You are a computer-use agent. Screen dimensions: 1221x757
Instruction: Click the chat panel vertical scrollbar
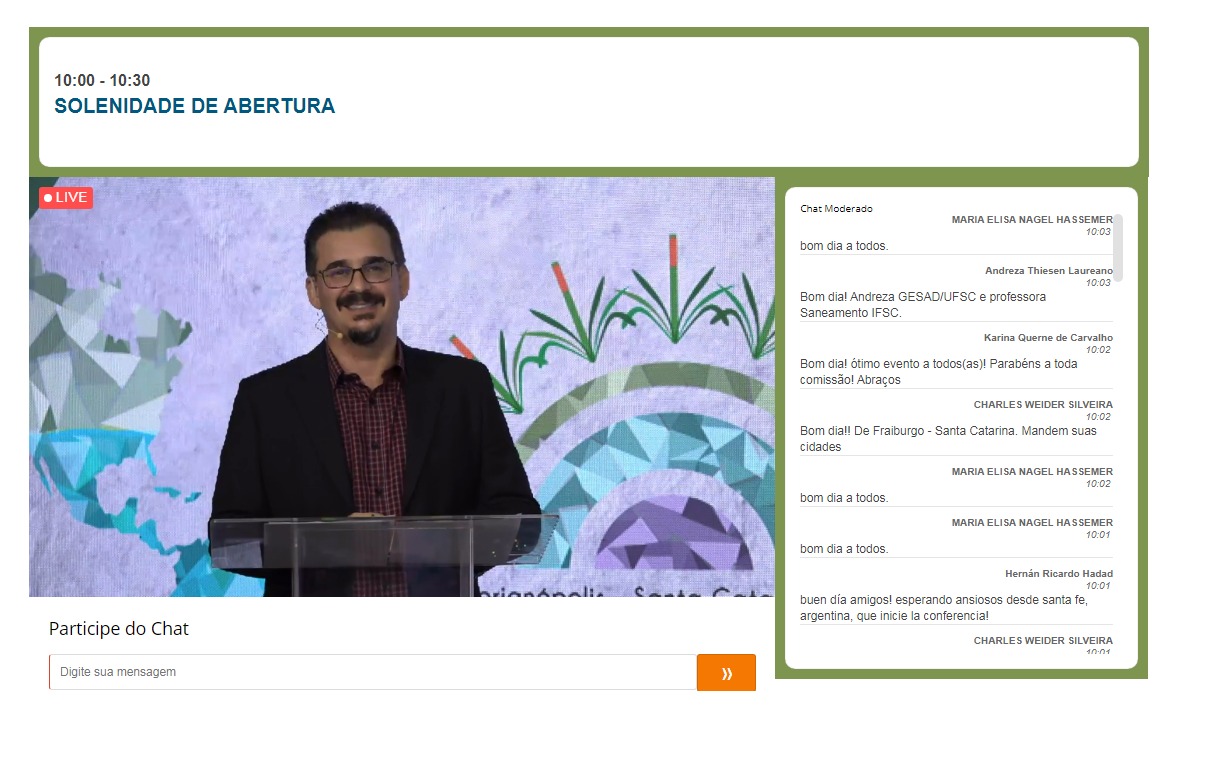click(x=1118, y=247)
